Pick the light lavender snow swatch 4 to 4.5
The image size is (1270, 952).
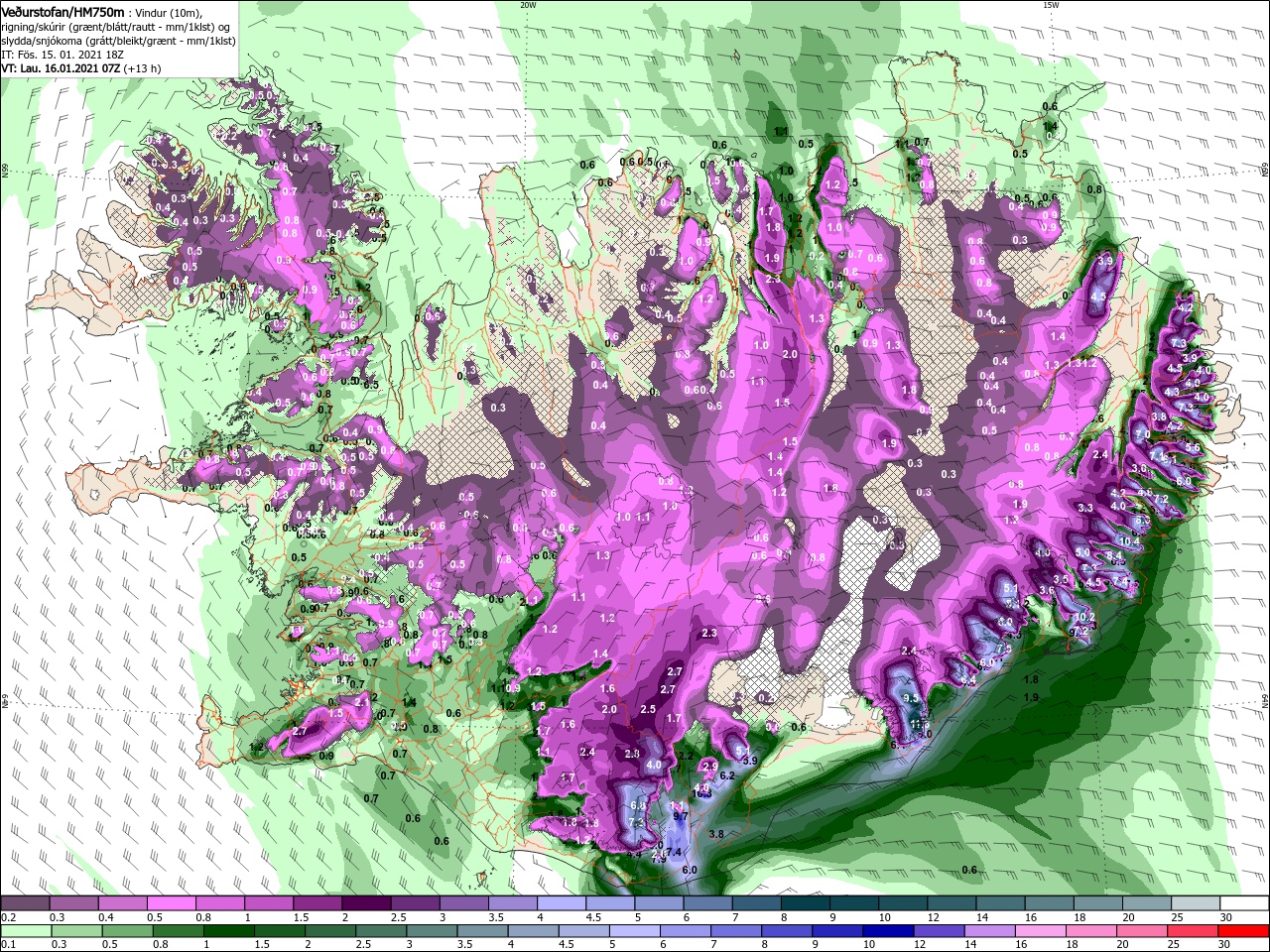(560, 903)
